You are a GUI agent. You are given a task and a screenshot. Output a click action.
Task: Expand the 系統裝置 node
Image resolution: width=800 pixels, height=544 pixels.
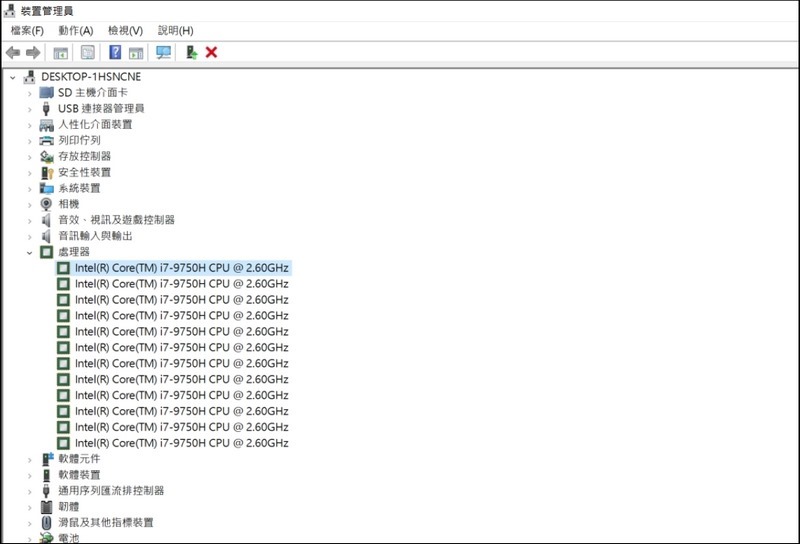click(29, 189)
